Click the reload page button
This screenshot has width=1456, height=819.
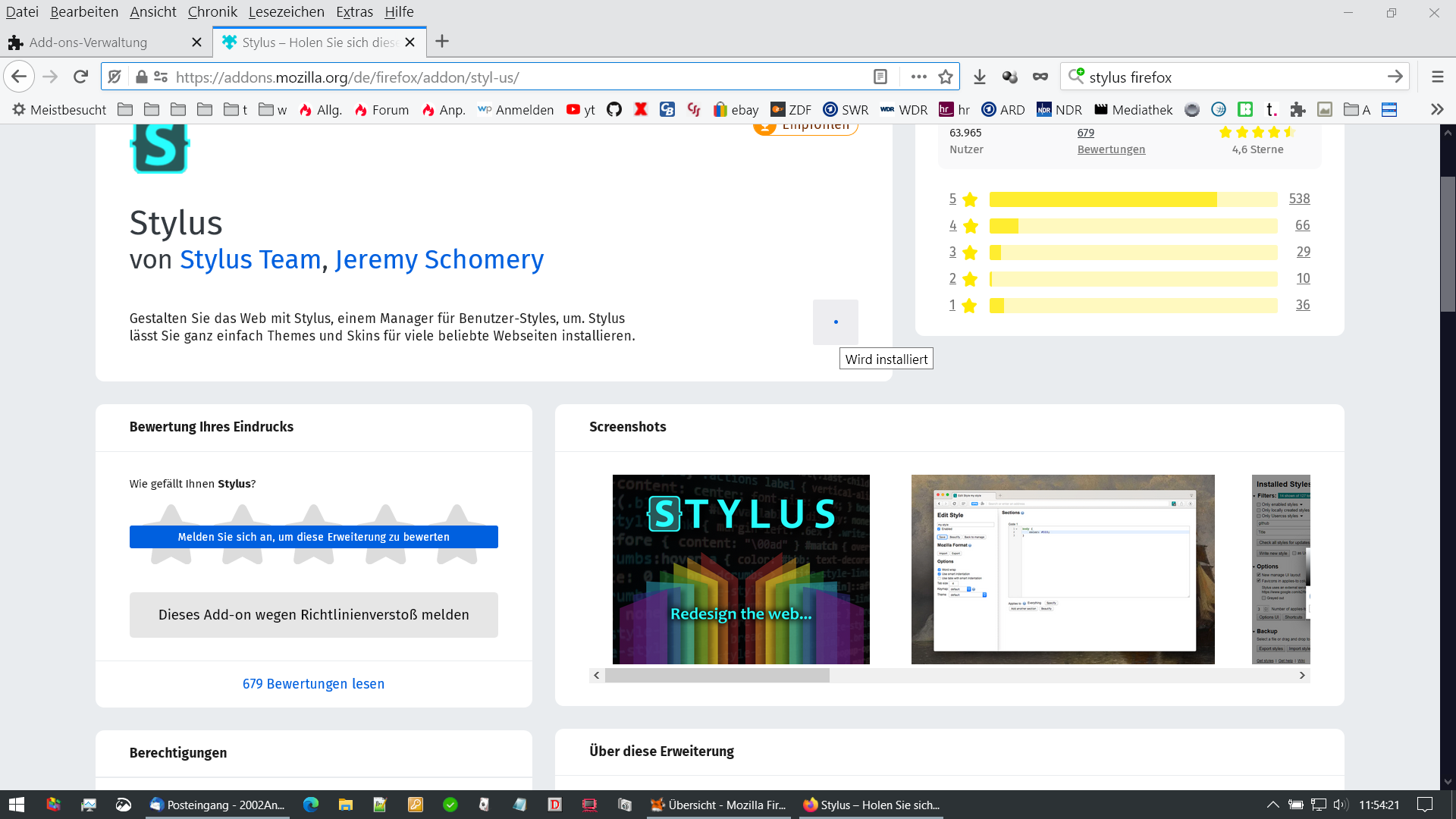coord(80,77)
